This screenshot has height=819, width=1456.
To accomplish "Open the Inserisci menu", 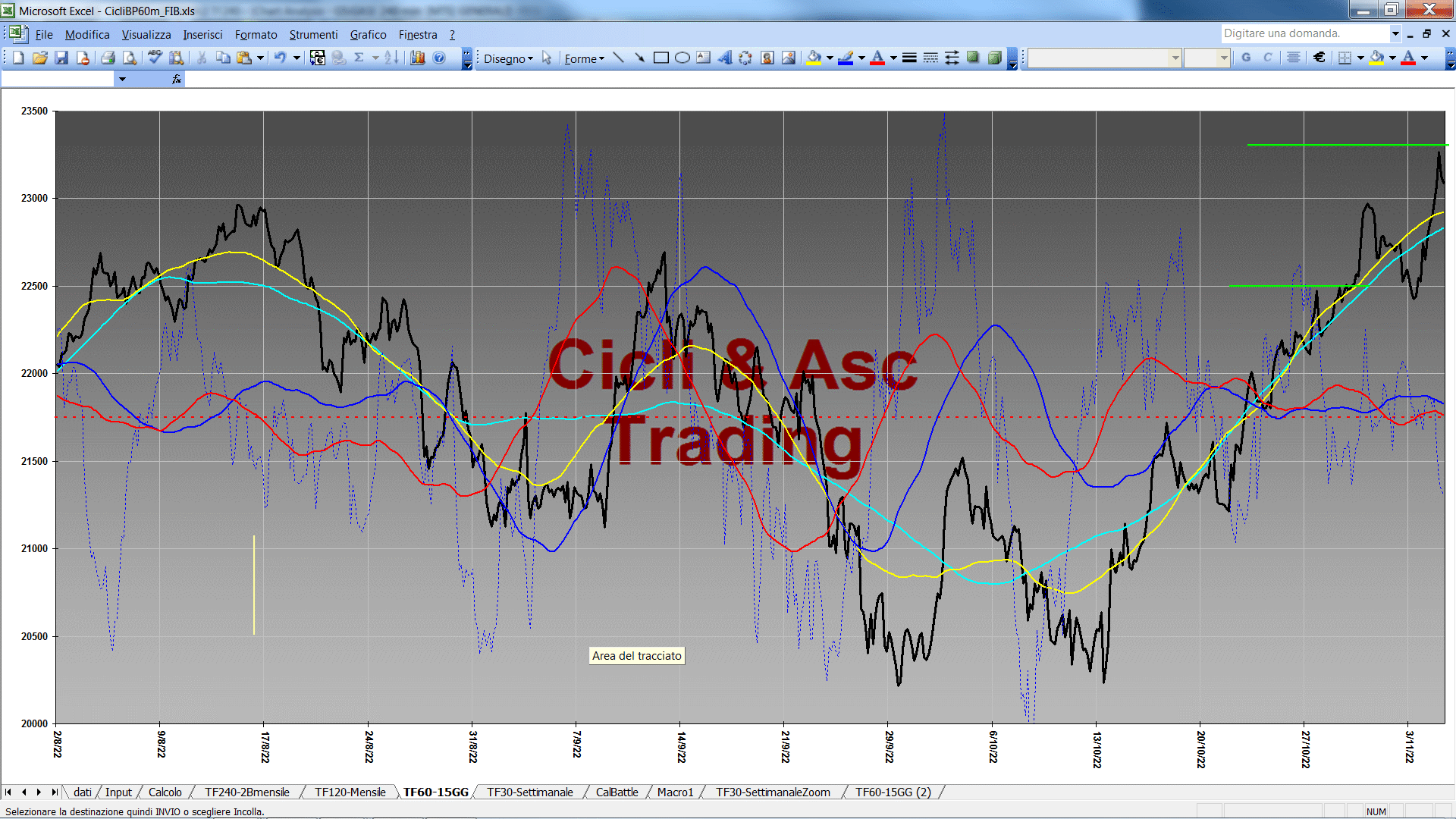I will click(x=202, y=35).
